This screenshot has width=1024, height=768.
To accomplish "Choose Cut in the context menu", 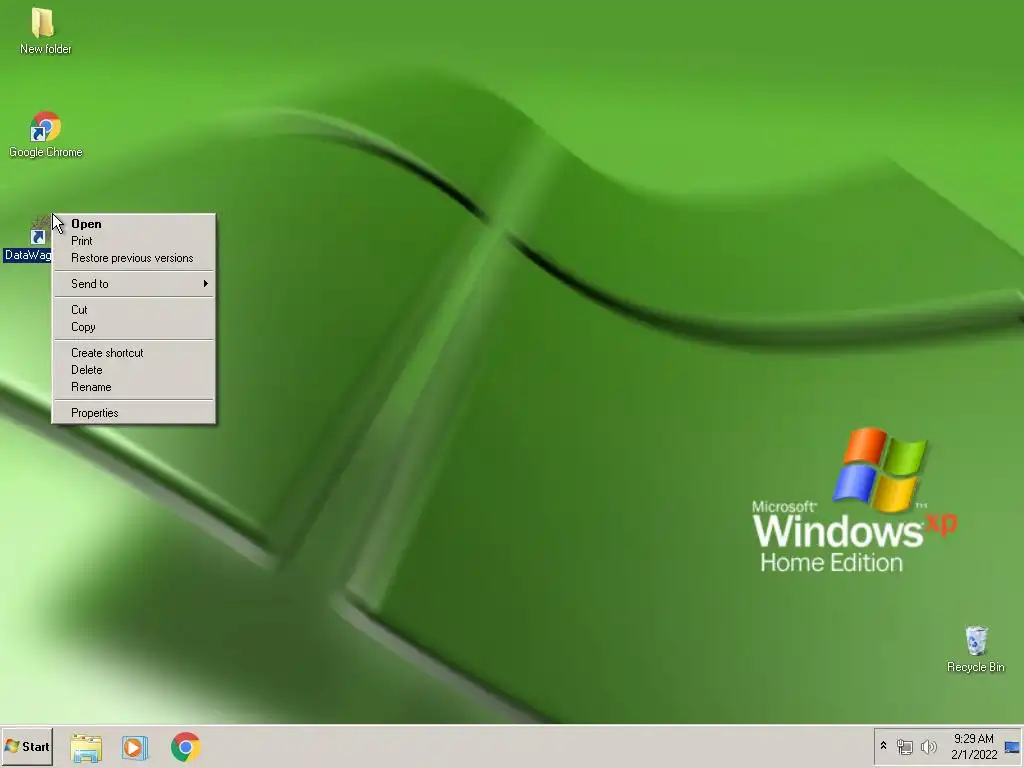I will (134, 310).
